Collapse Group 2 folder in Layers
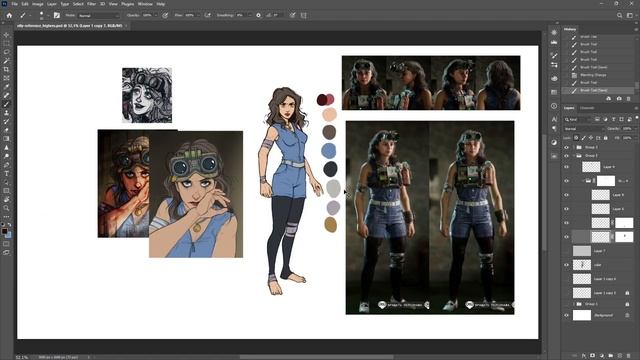The image size is (640, 360). click(x=574, y=156)
